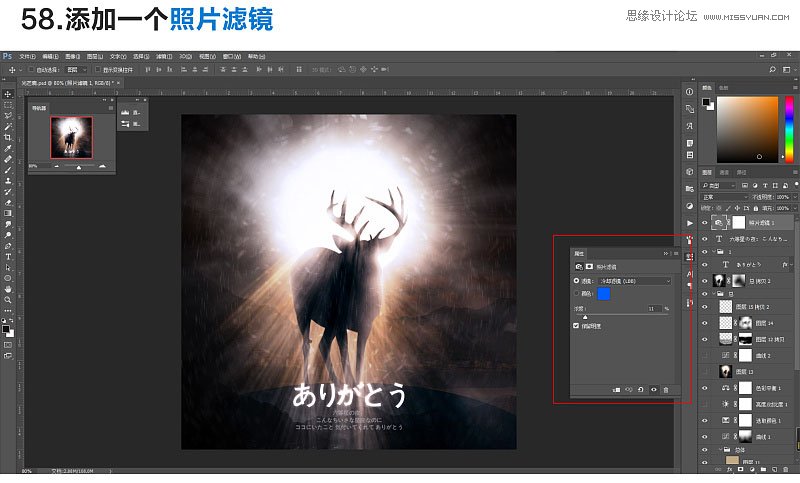Open the auto-select target dropdown

pos(77,69)
